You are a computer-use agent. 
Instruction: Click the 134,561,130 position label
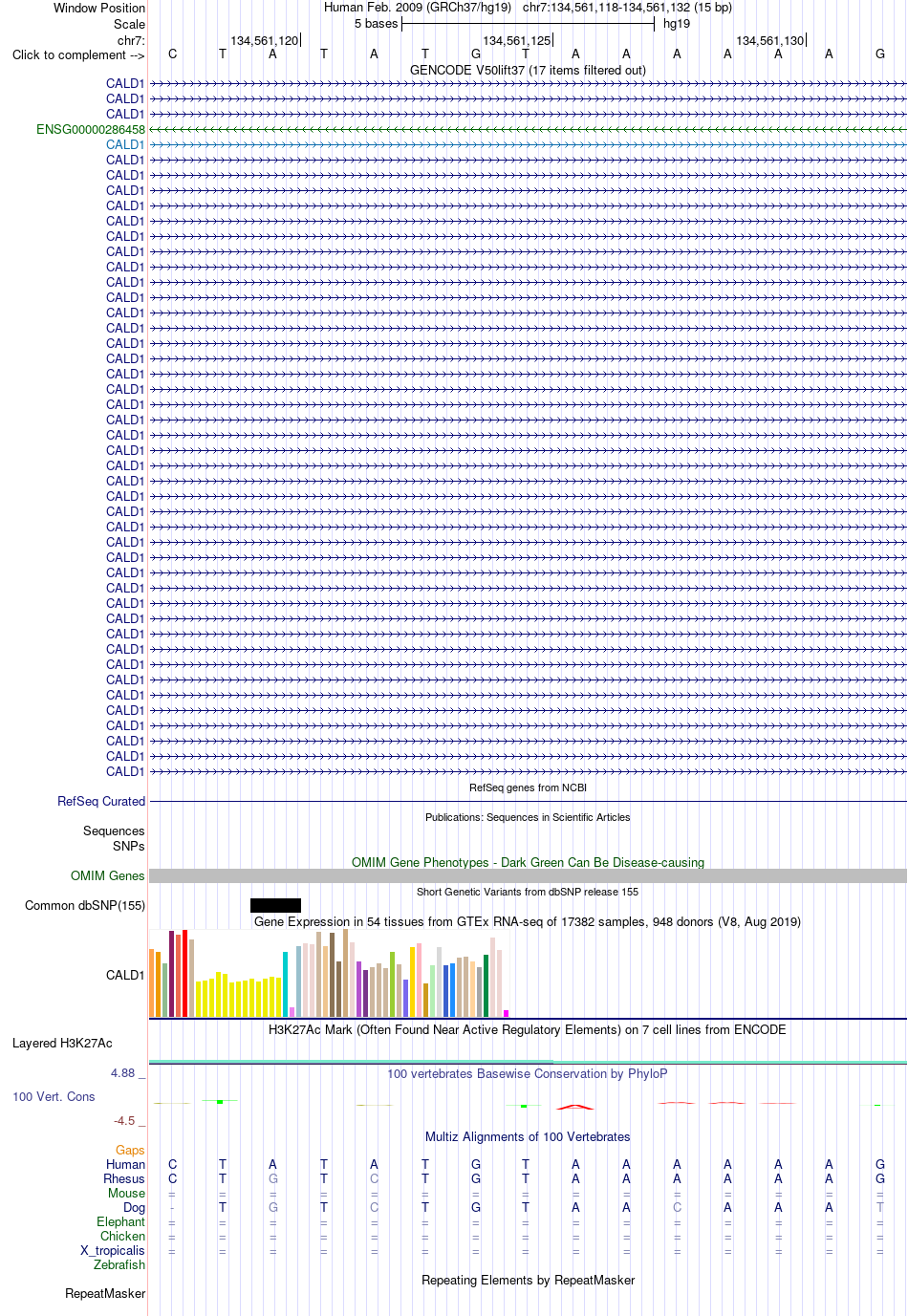pyautogui.click(x=770, y=40)
